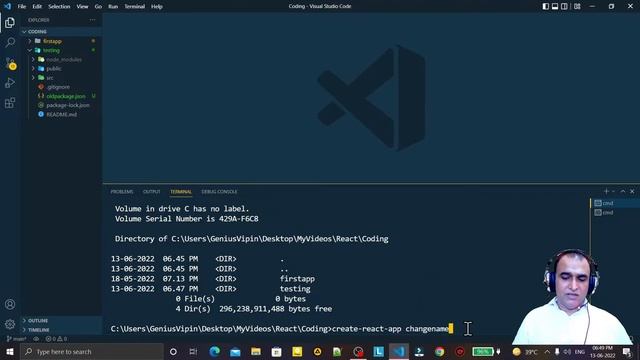Screen dimensions: 640x360
Task: Open the Edit menu
Action: [37, 7]
